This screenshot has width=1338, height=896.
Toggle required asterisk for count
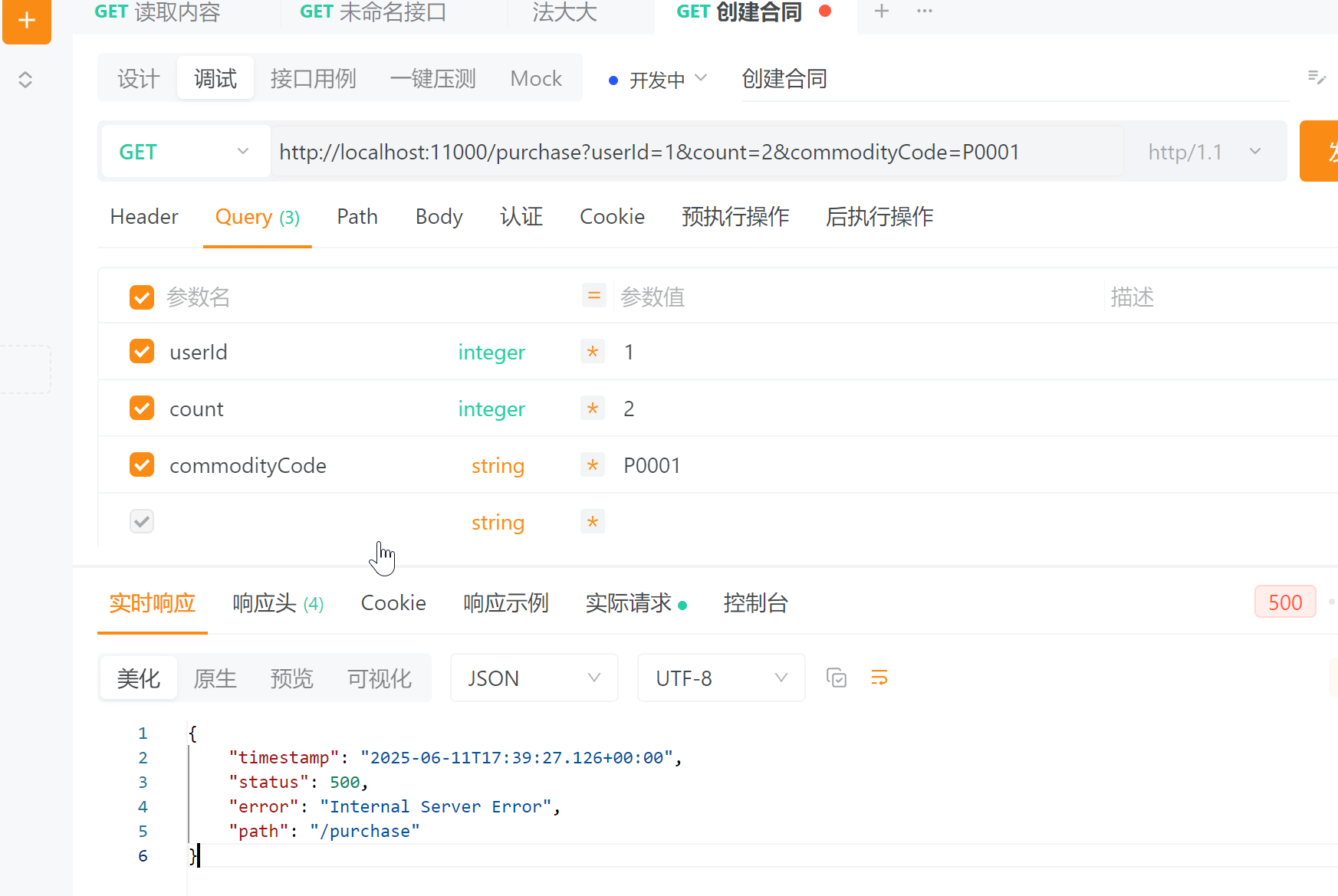click(x=593, y=409)
